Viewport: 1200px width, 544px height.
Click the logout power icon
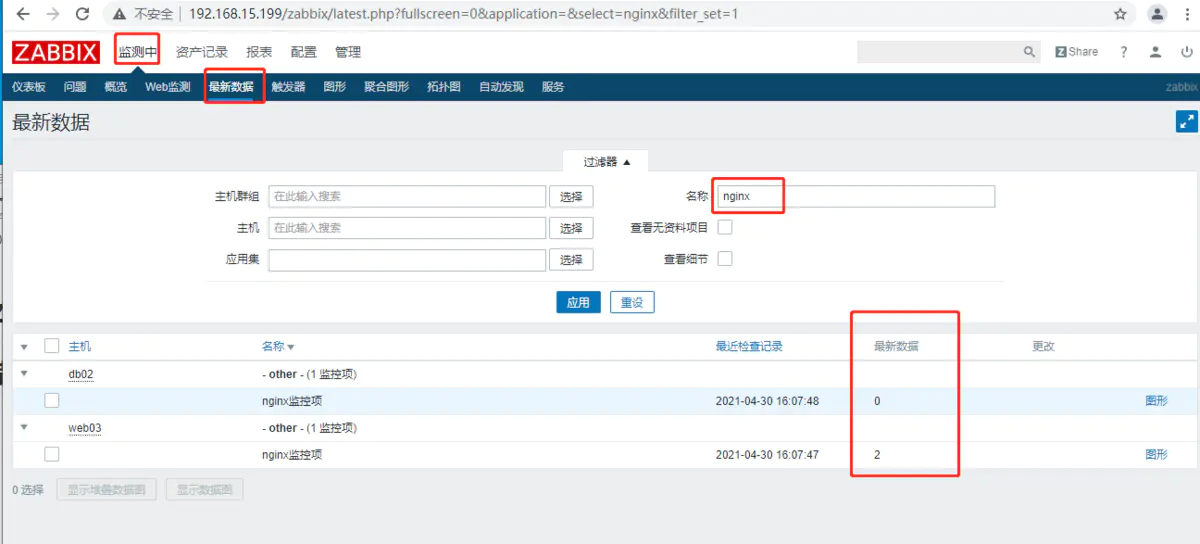click(1188, 52)
